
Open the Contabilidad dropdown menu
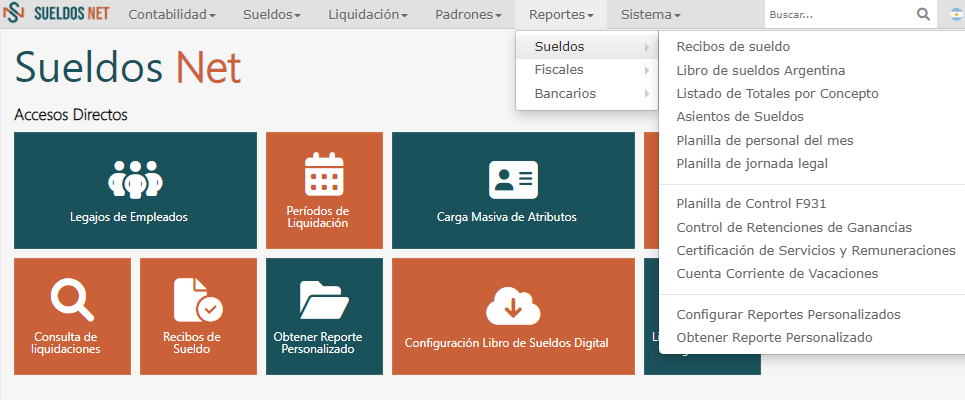172,15
